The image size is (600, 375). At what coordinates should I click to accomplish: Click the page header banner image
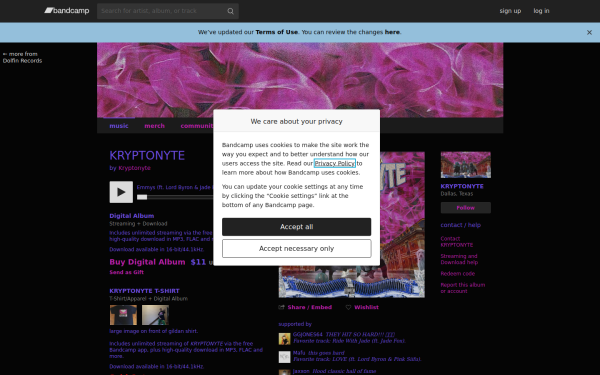pos(300,80)
